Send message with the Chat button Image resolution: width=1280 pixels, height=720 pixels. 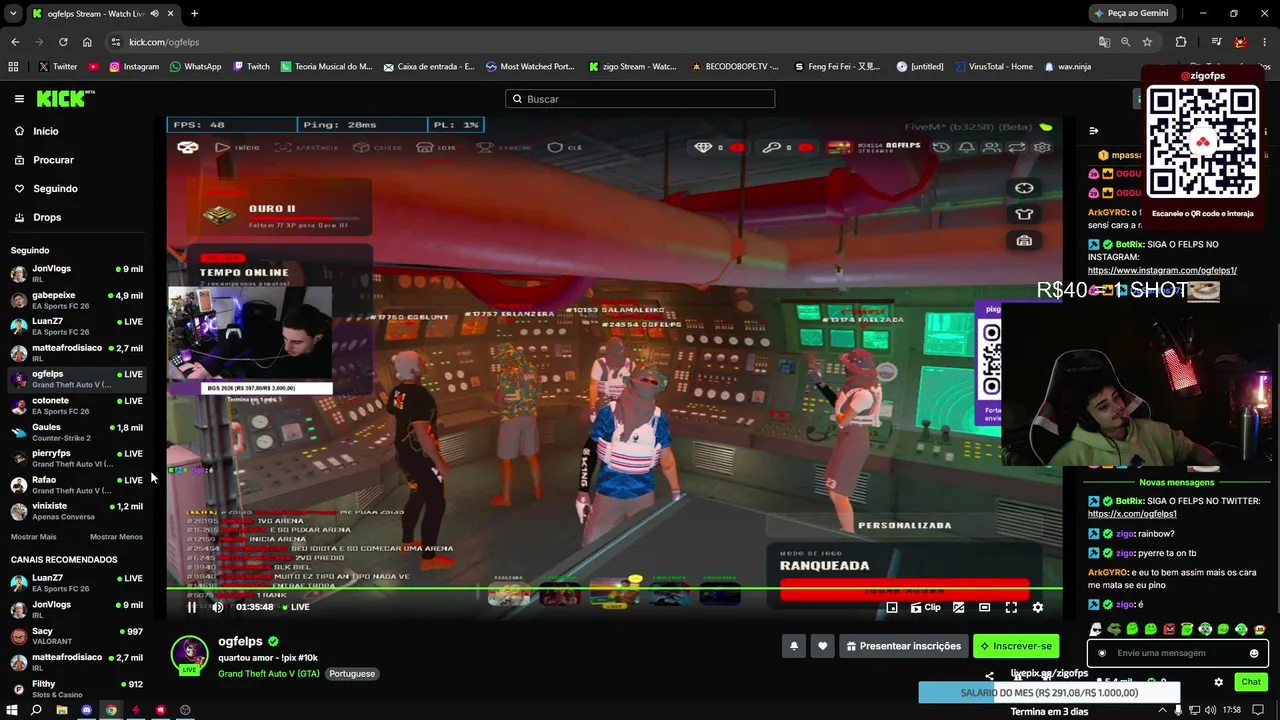(x=1251, y=682)
